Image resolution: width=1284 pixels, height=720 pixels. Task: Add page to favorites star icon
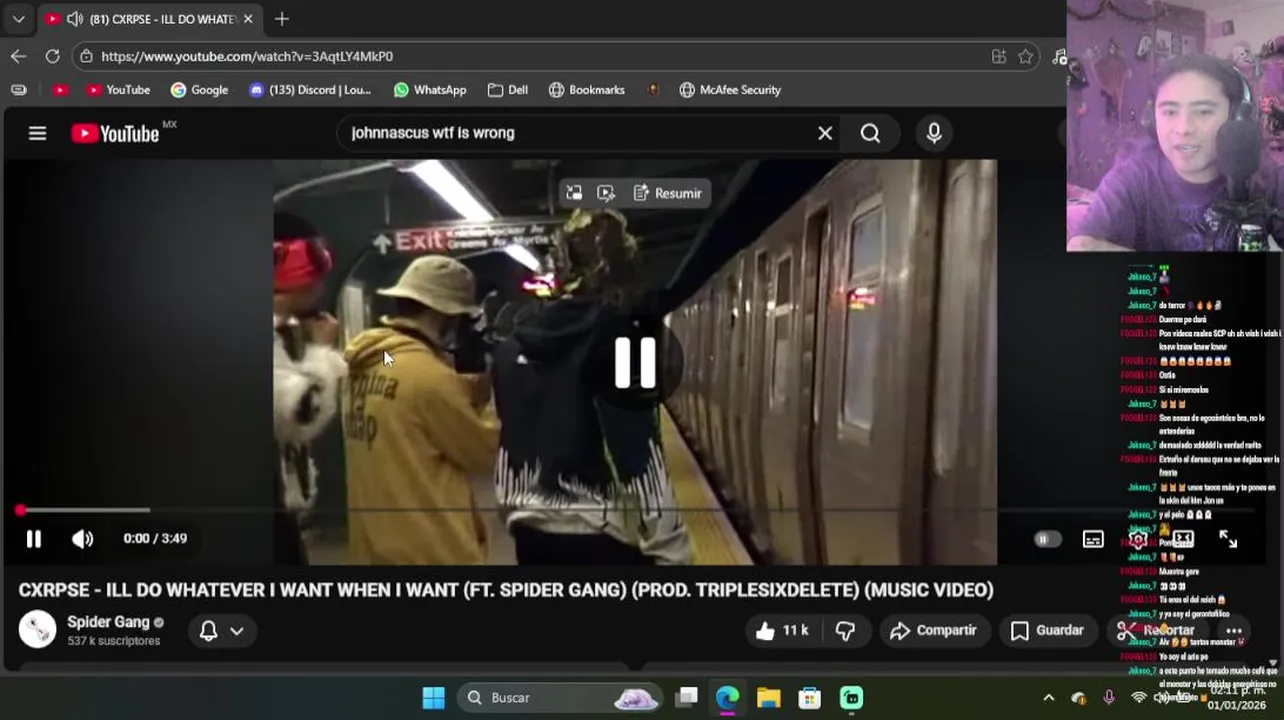1025,57
